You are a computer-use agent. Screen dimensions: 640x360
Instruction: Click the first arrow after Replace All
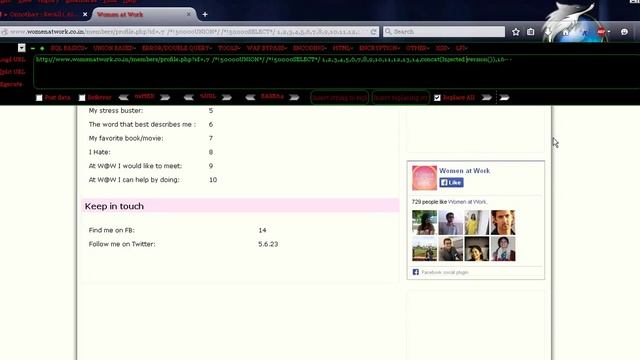pos(487,97)
